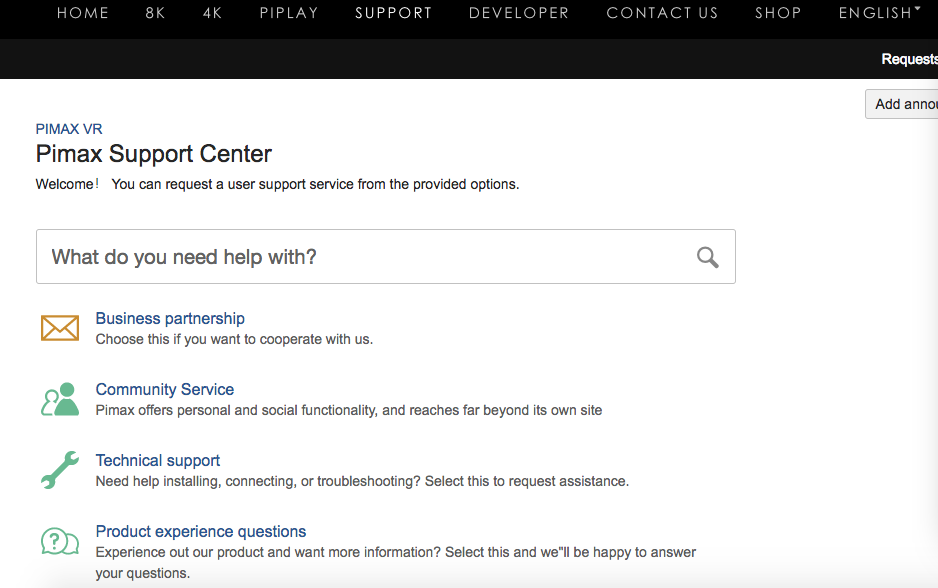Open the DEVELOPER navigation item

pyautogui.click(x=519, y=13)
